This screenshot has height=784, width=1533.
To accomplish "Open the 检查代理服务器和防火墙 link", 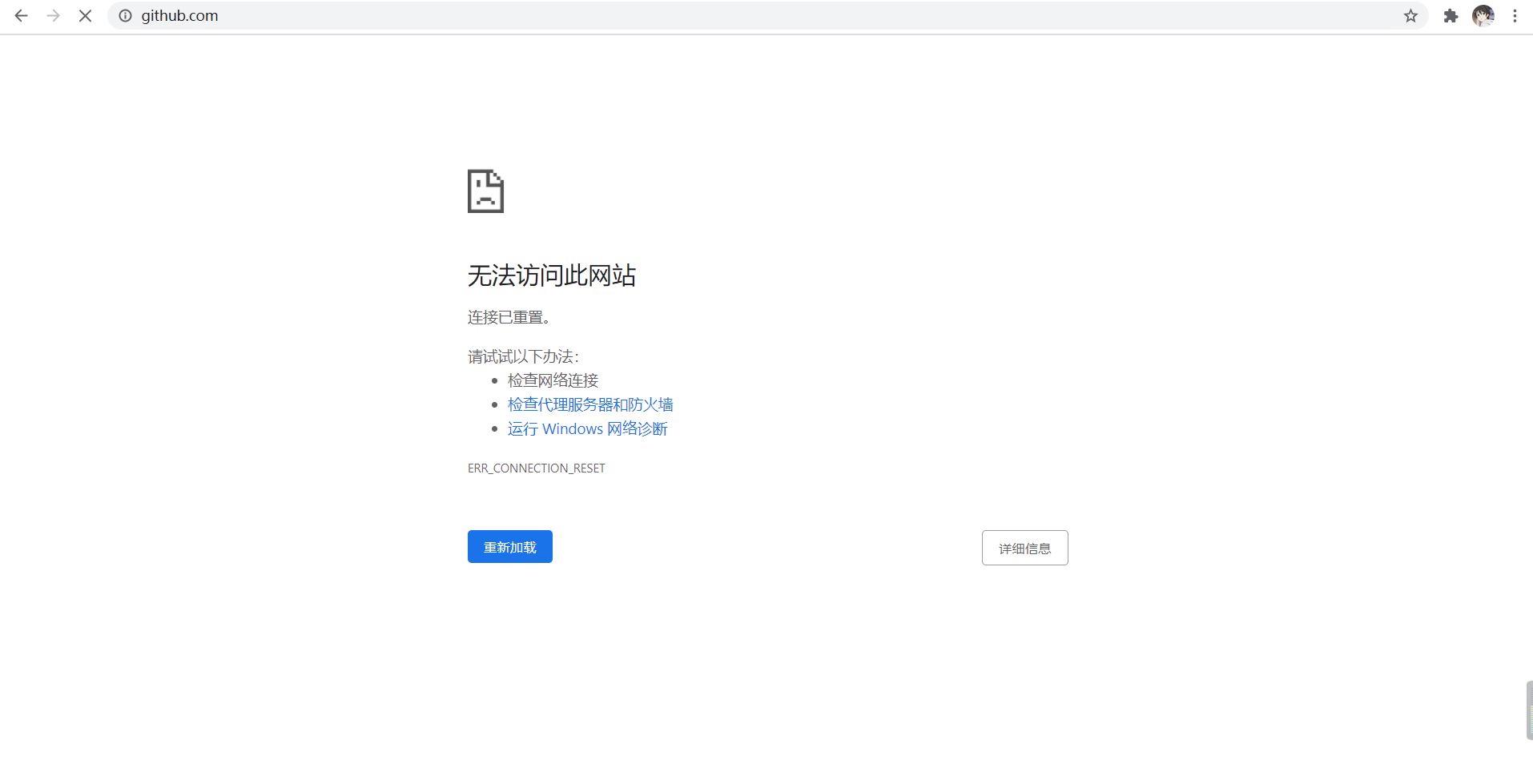I will tap(590, 404).
